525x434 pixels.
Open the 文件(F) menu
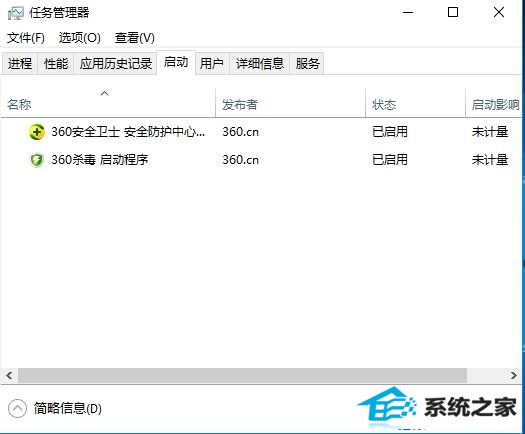point(26,38)
